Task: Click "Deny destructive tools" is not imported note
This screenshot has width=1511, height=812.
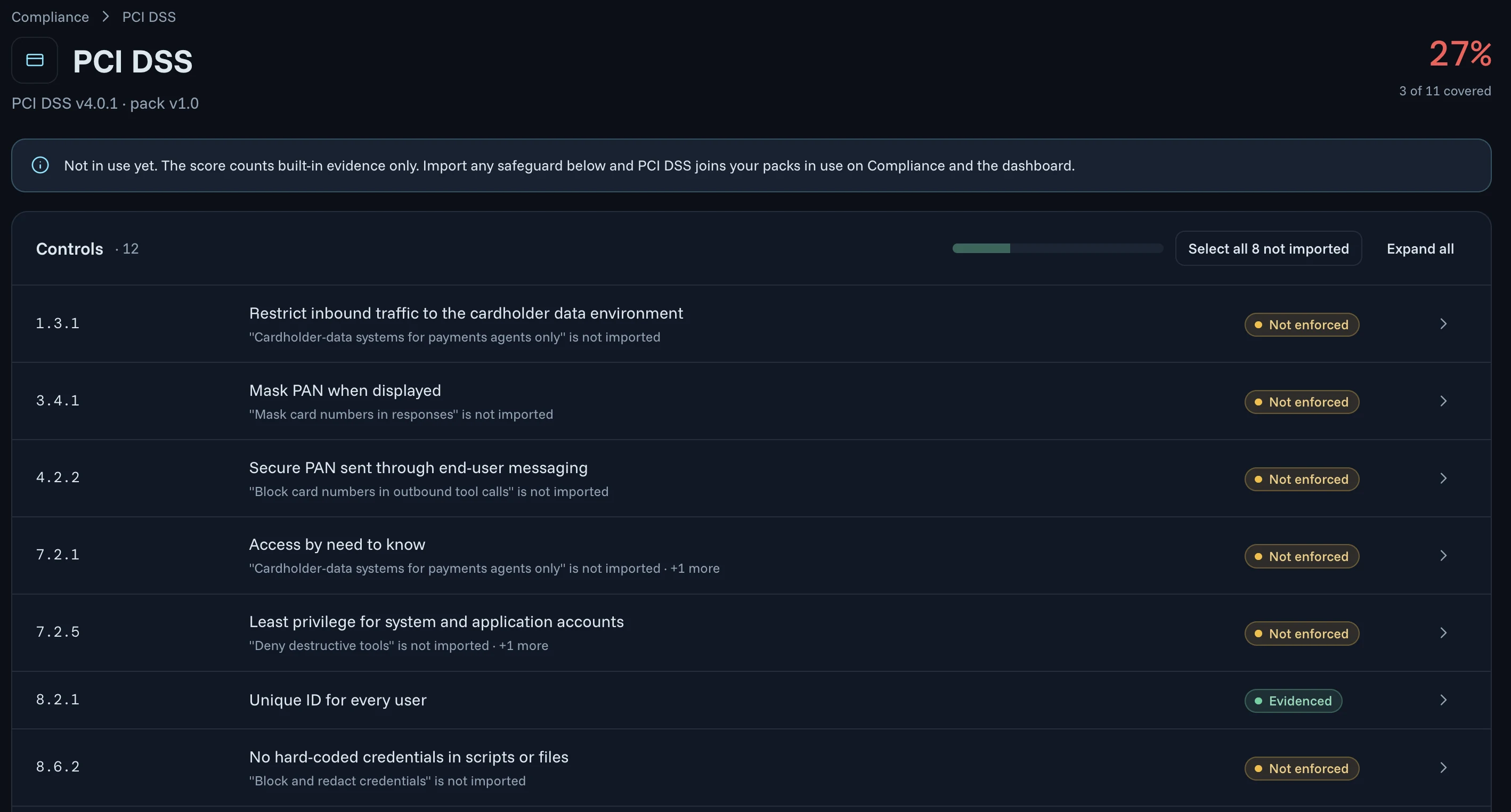Action: coord(369,646)
